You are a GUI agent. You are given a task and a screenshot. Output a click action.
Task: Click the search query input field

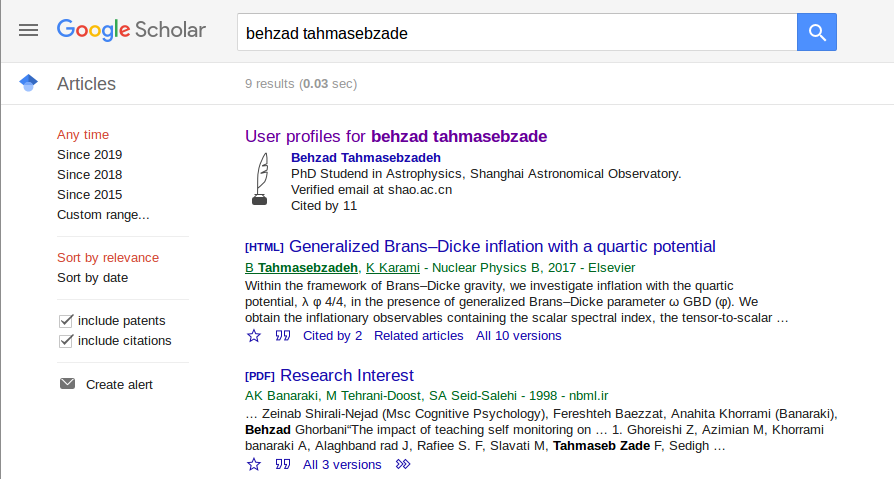tap(516, 32)
